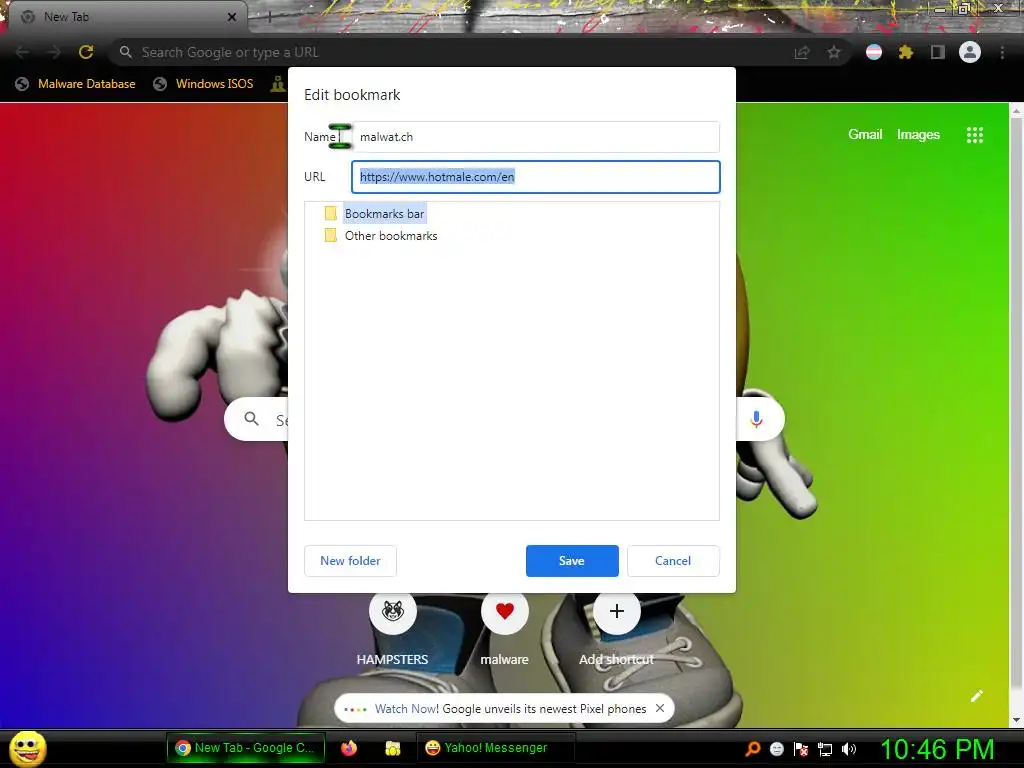
Task: Switch to New Tab - Google Chrome taskbar item
Action: (x=246, y=748)
